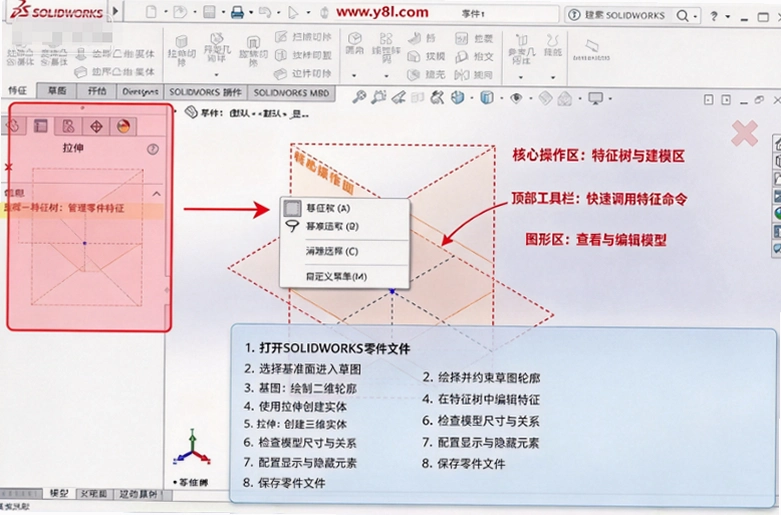Click the Rebuild icon beside the website text
781x515 pixels.
[324, 12]
